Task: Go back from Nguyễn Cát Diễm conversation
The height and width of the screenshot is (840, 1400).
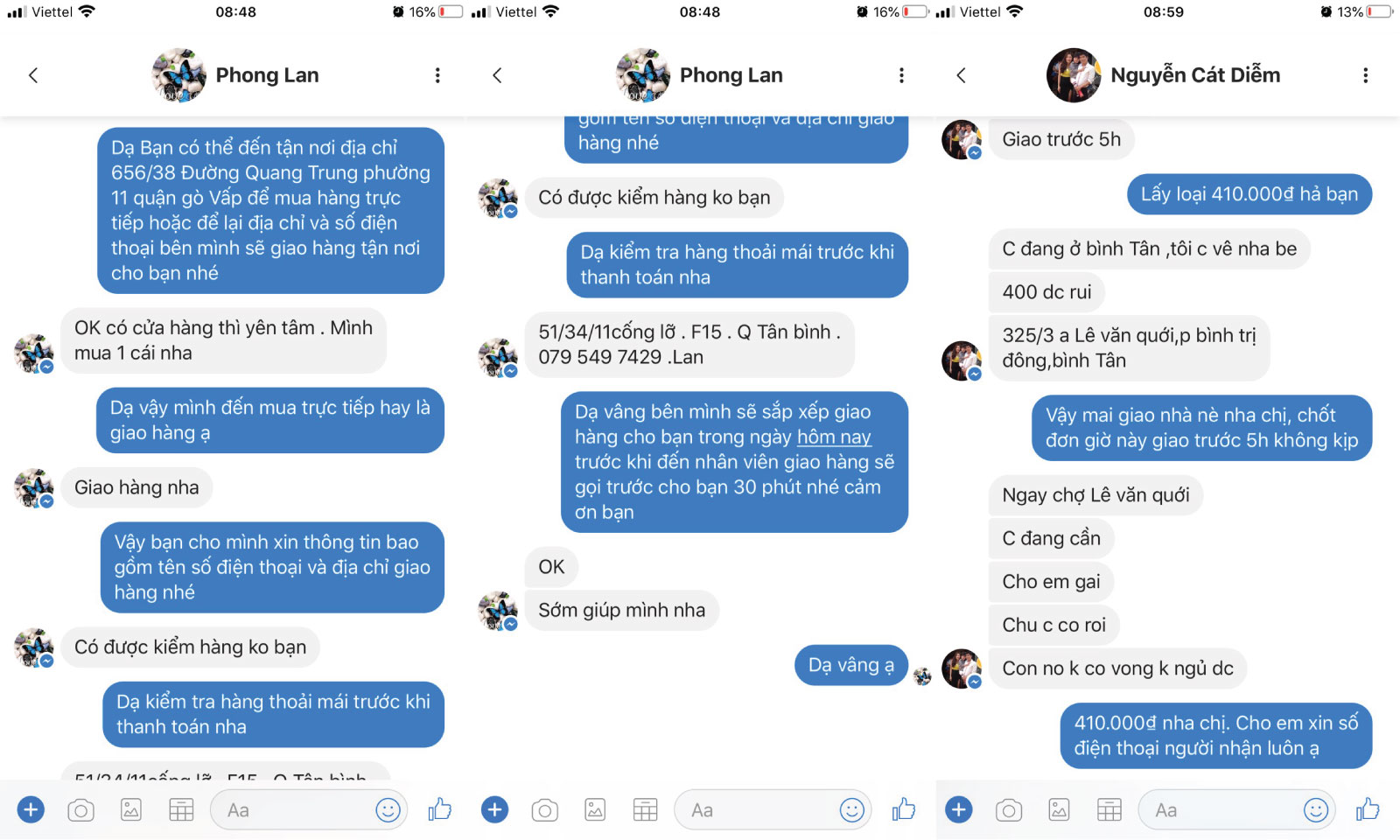Action: (961, 75)
